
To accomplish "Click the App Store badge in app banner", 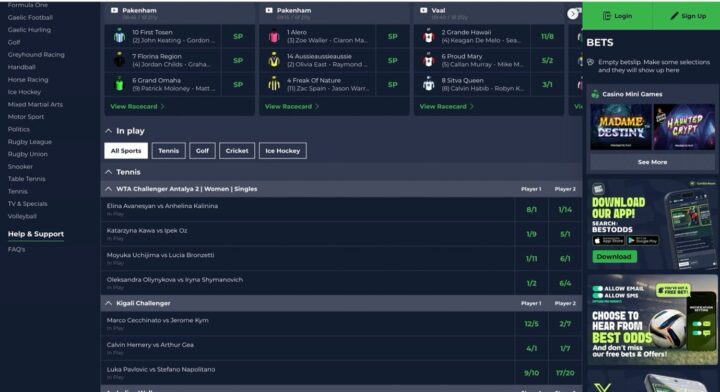I will point(608,241).
